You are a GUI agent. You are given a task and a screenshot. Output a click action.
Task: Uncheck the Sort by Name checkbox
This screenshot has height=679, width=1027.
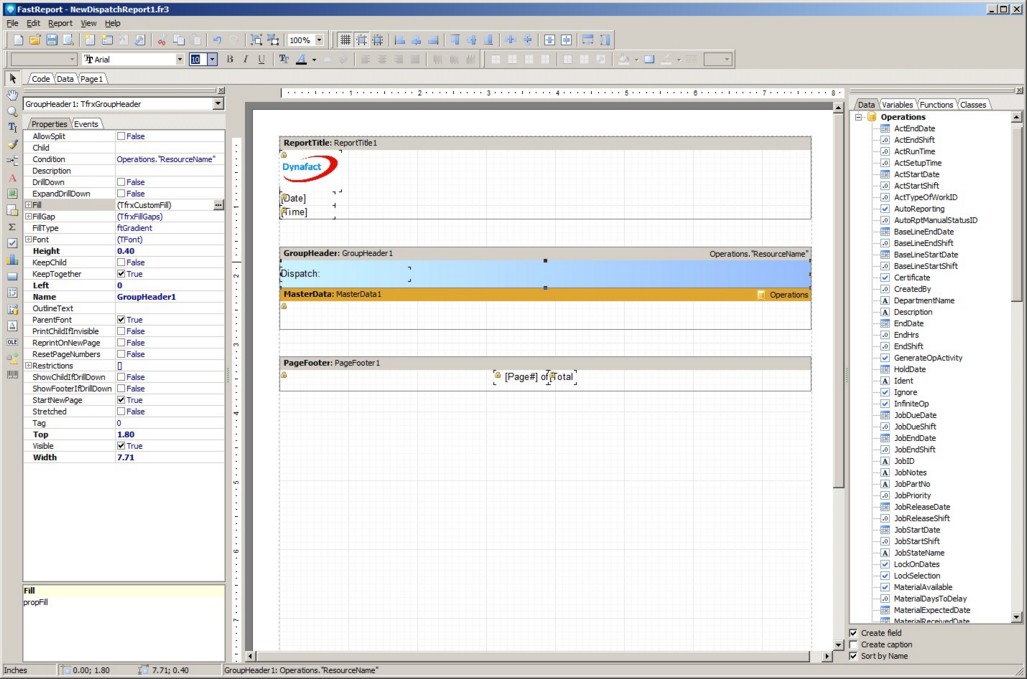point(853,656)
